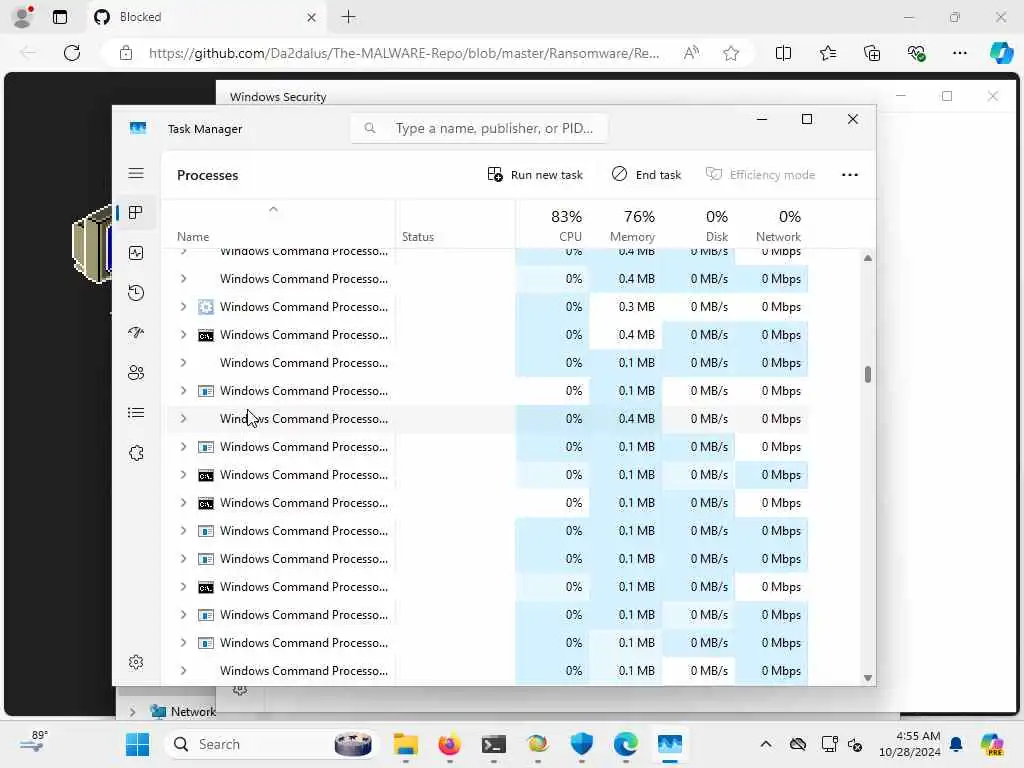Show hidden system tray icons
Screen dimensions: 1024x768
pos(765,744)
